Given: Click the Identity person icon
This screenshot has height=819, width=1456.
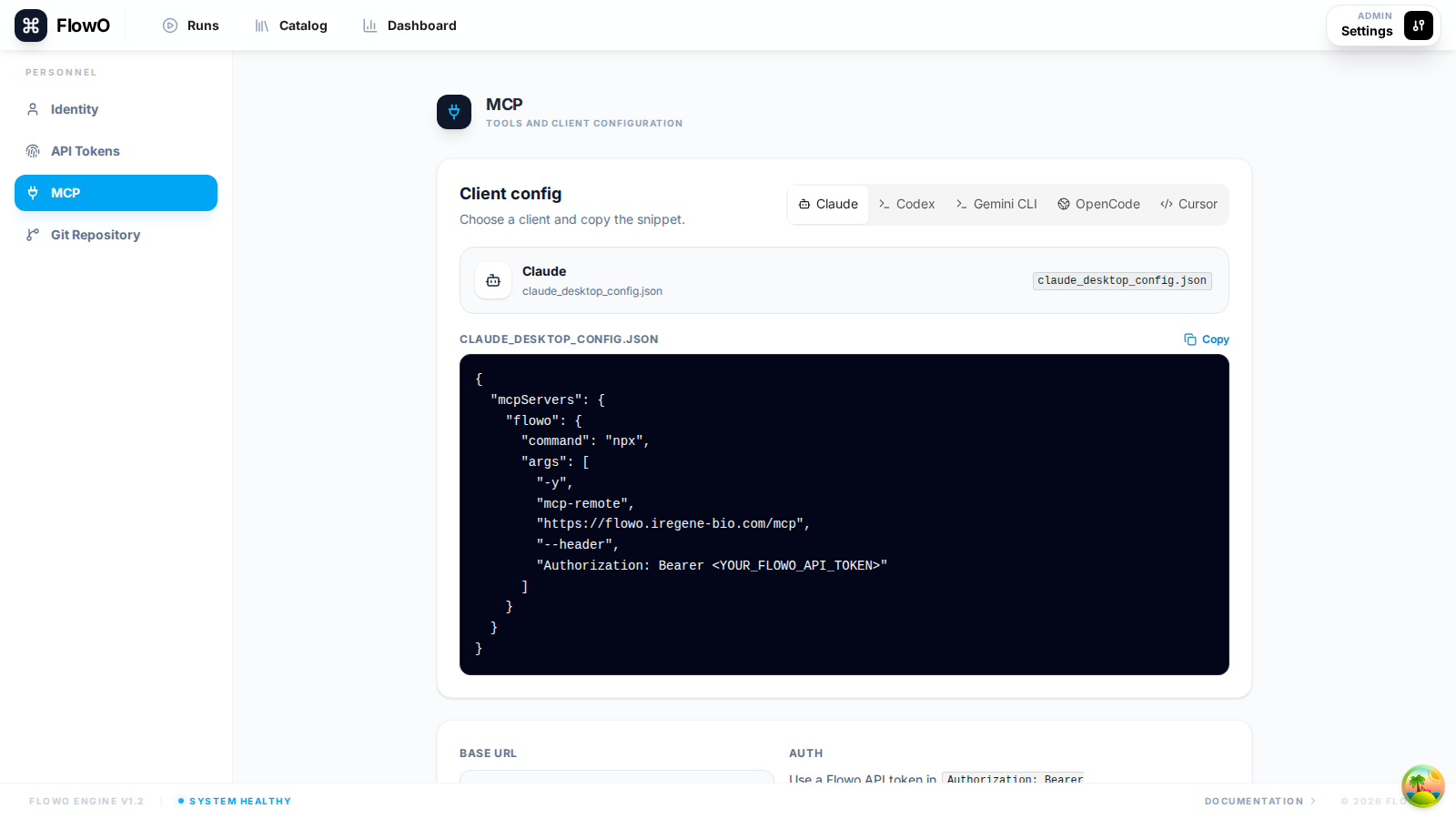Looking at the screenshot, I should (x=33, y=109).
